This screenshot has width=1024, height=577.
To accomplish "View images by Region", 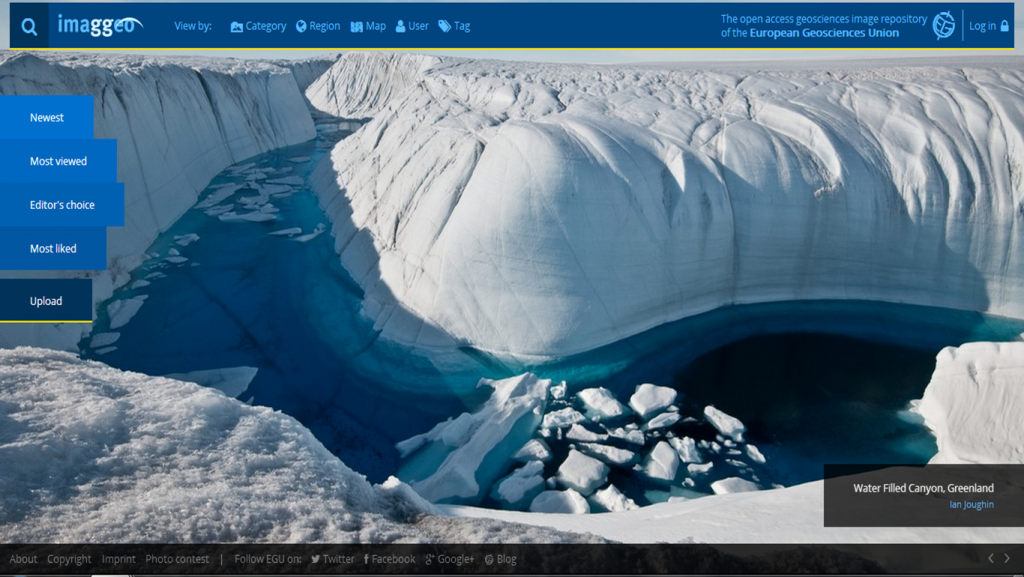I will [318, 26].
